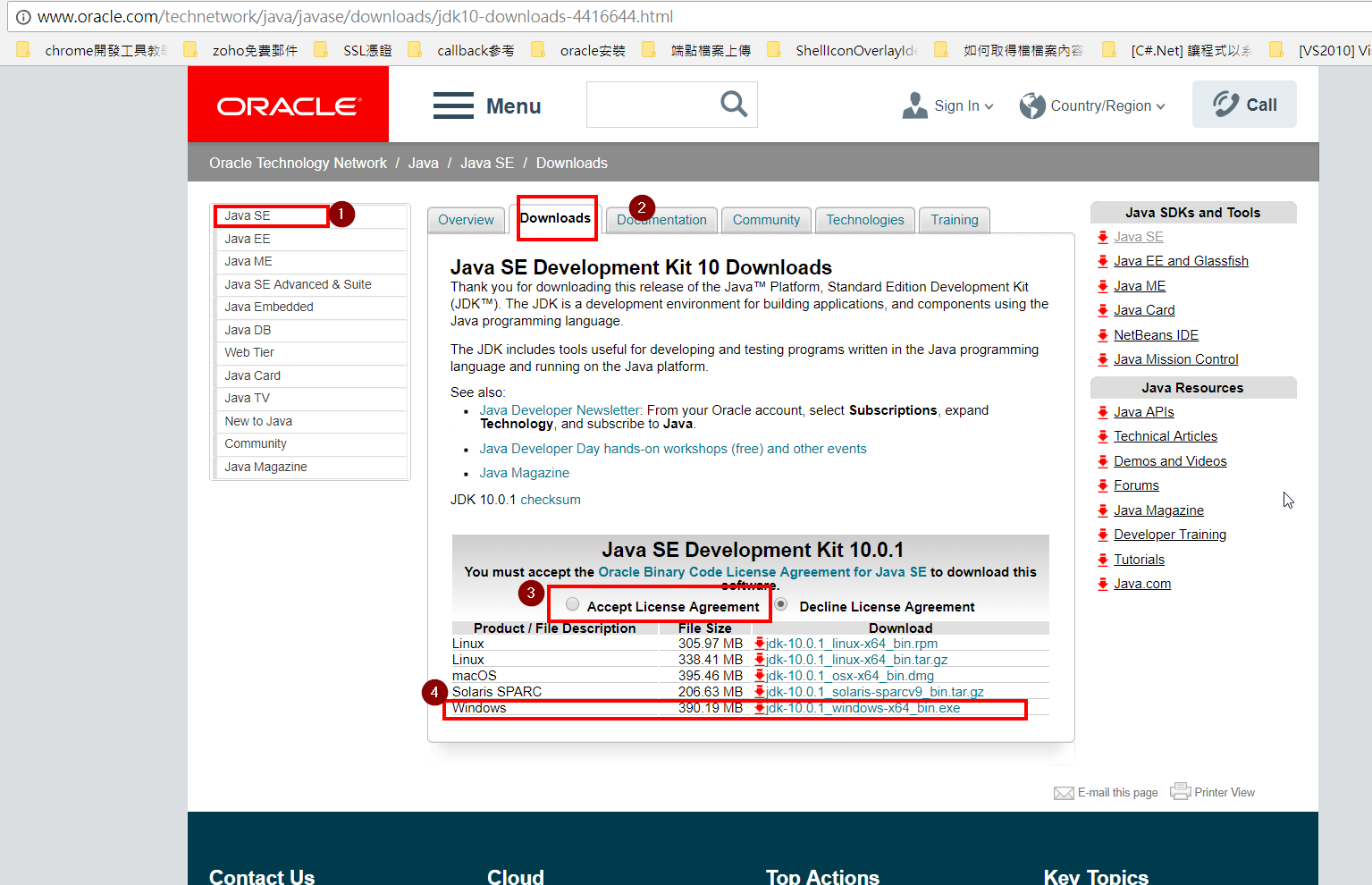Click the Oracle logo

(288, 105)
